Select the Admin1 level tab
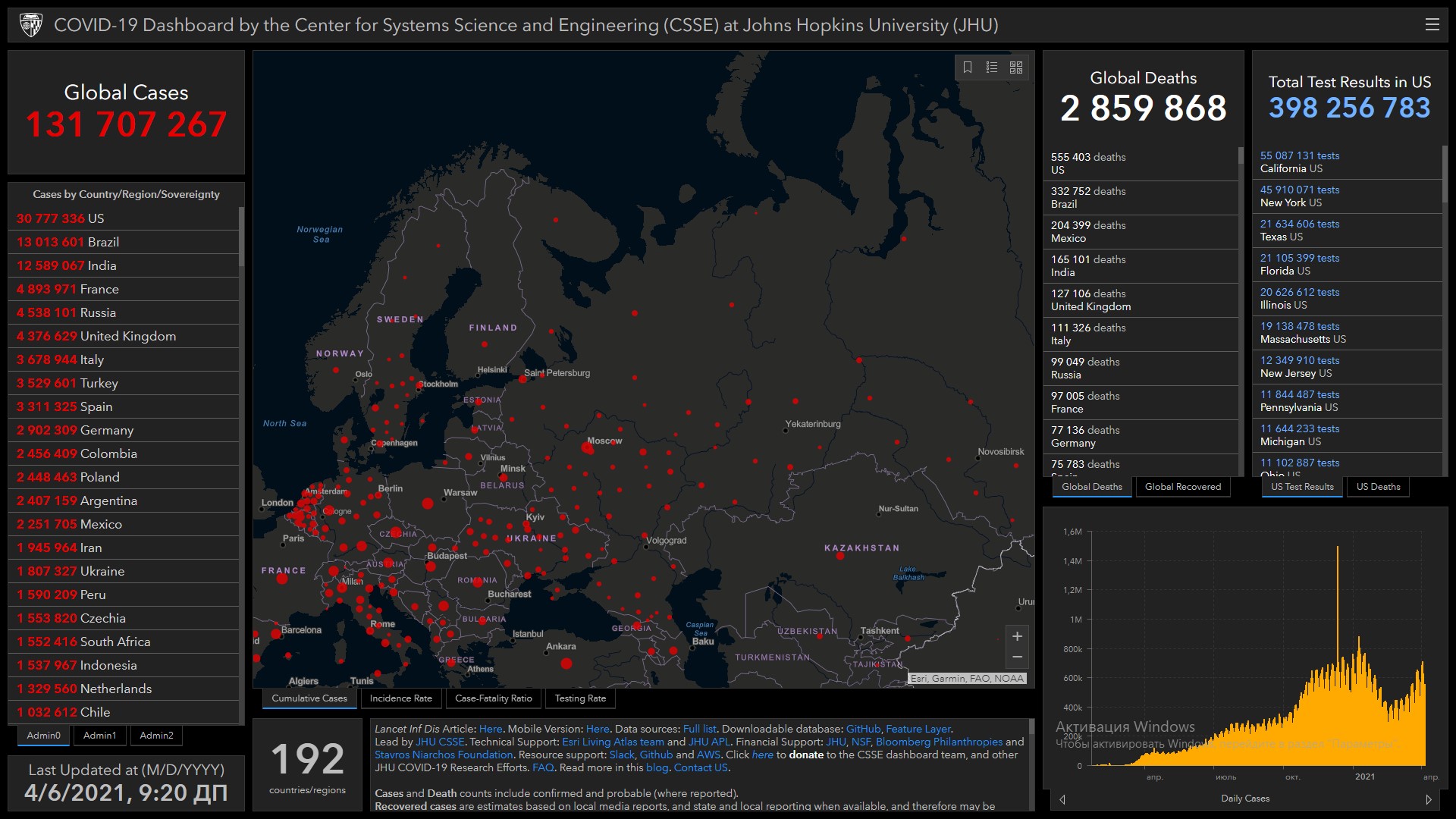The height and width of the screenshot is (819, 1456). [x=99, y=736]
